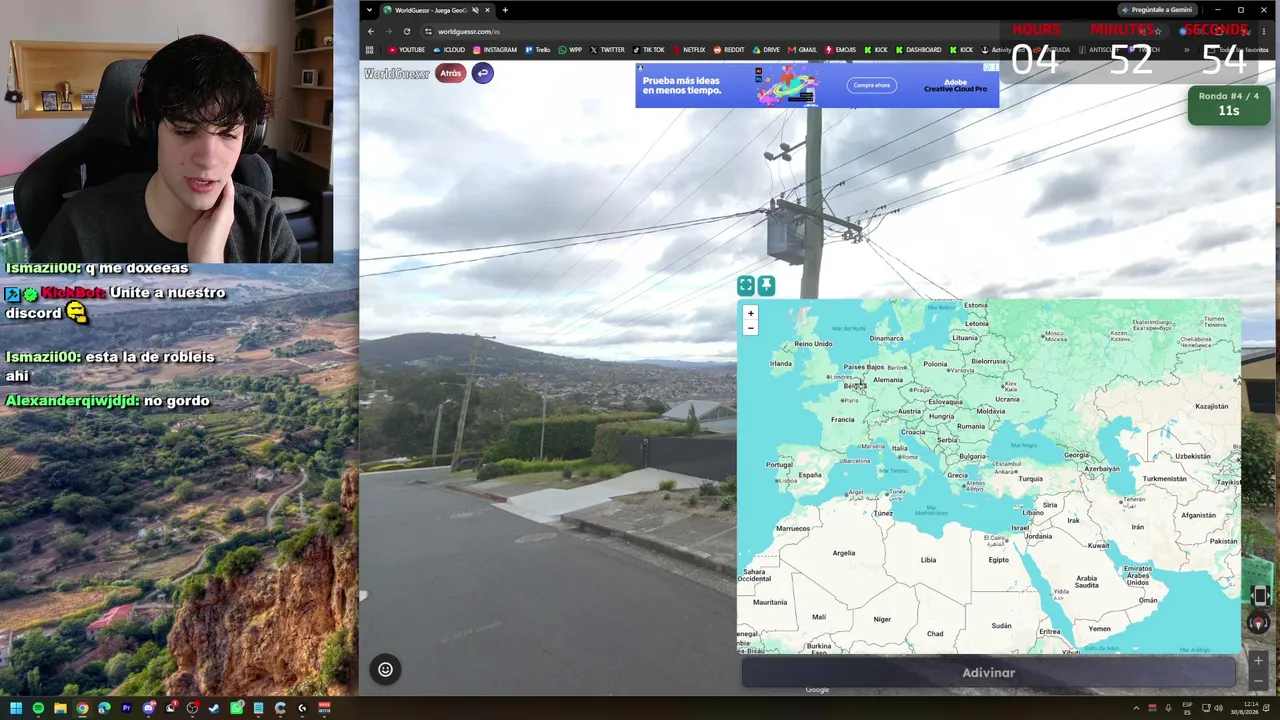Open OBS Studio from the taskbar
1280x720 pixels.
click(x=192, y=708)
